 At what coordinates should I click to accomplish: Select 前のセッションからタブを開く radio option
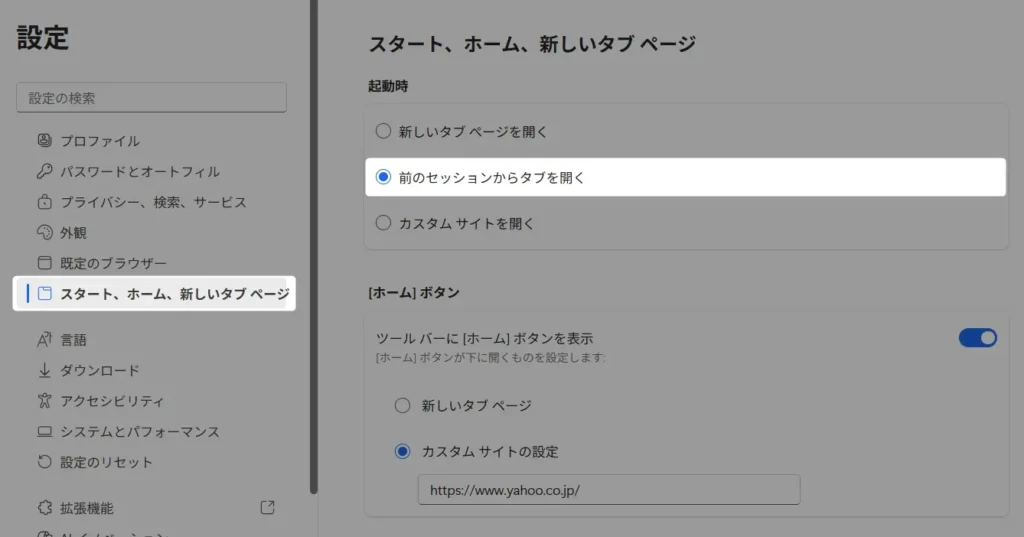pyautogui.click(x=382, y=177)
